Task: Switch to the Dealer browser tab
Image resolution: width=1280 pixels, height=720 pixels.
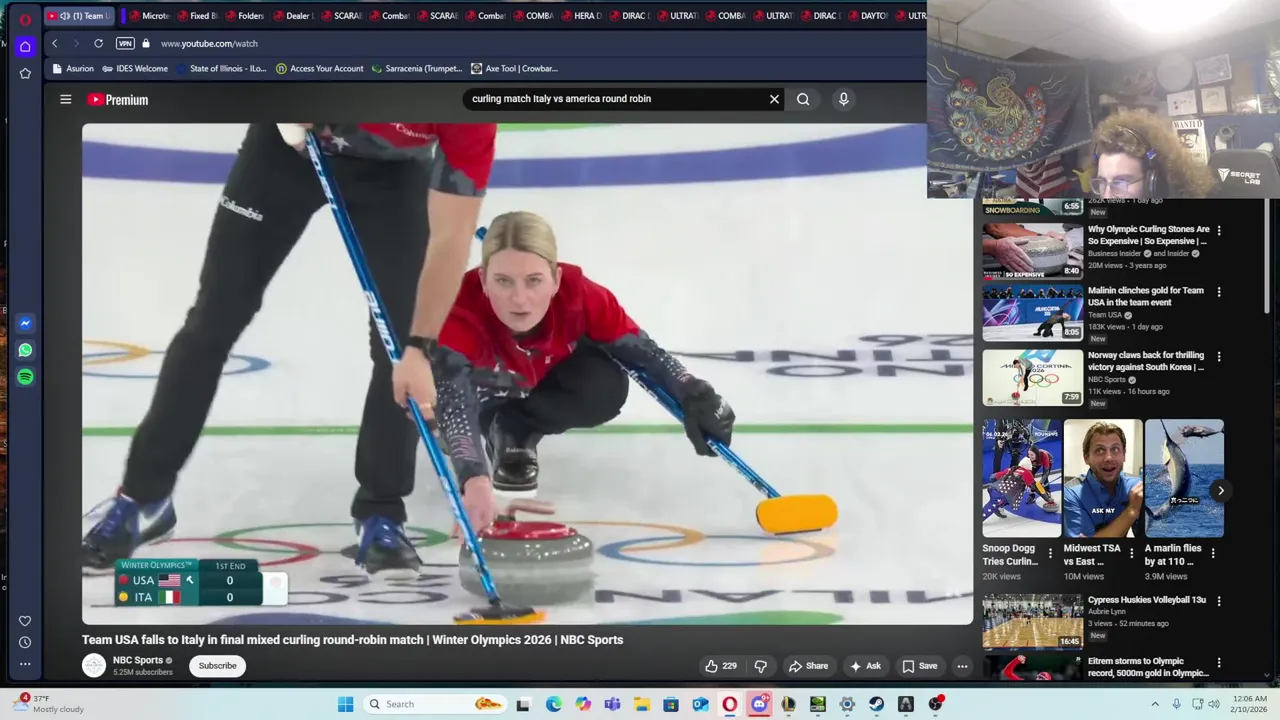Action: pyautogui.click(x=293, y=16)
